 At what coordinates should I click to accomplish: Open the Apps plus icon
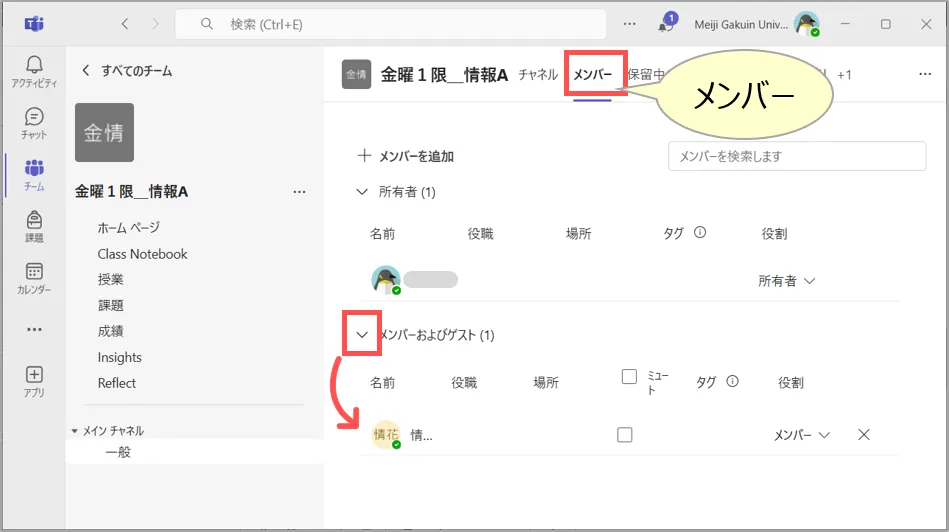click(34, 381)
